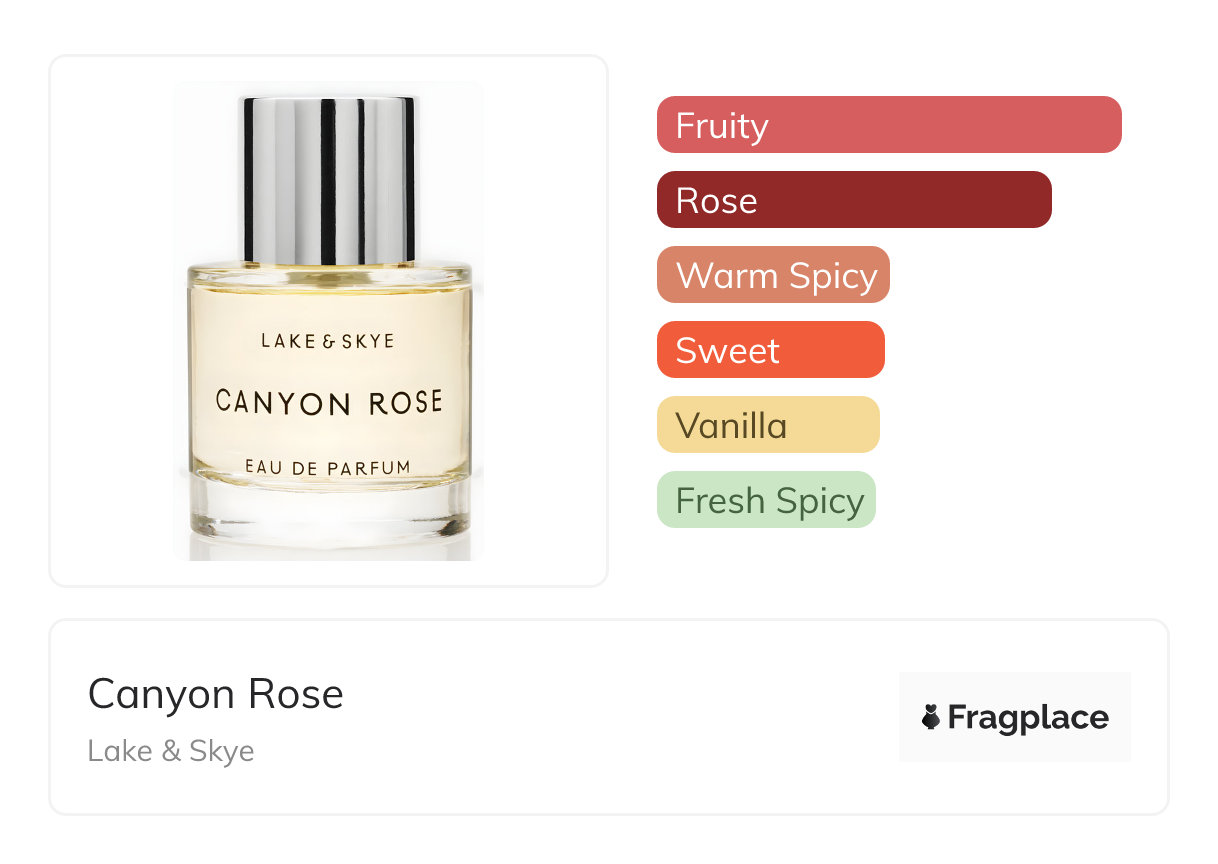This screenshot has height=864, width=1218.
Task: Select the green Fresh Spicy accord bar
Action: 766,500
